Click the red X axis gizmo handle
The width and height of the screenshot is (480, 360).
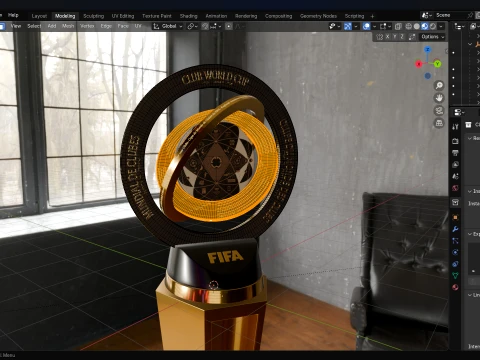(419, 64)
